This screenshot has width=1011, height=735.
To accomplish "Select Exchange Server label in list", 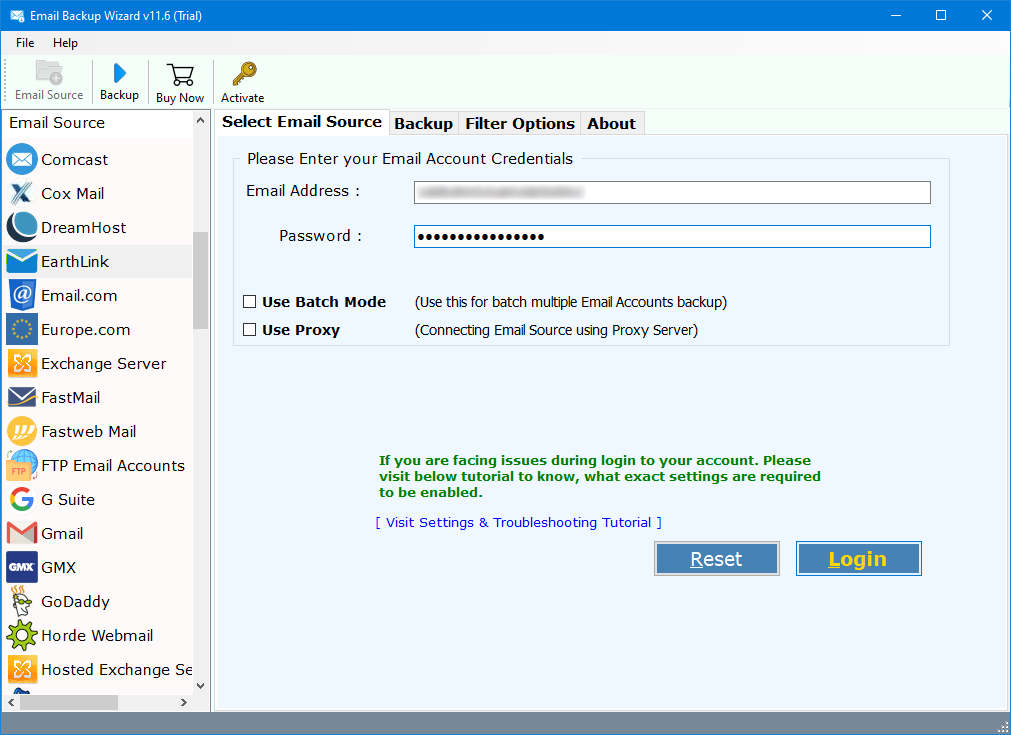I will (x=104, y=364).
